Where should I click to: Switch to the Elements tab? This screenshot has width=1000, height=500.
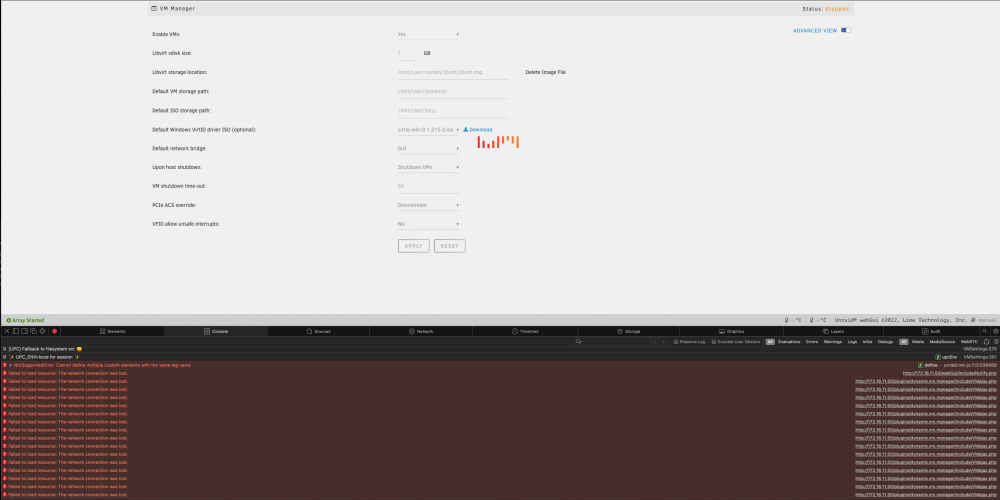113,332
